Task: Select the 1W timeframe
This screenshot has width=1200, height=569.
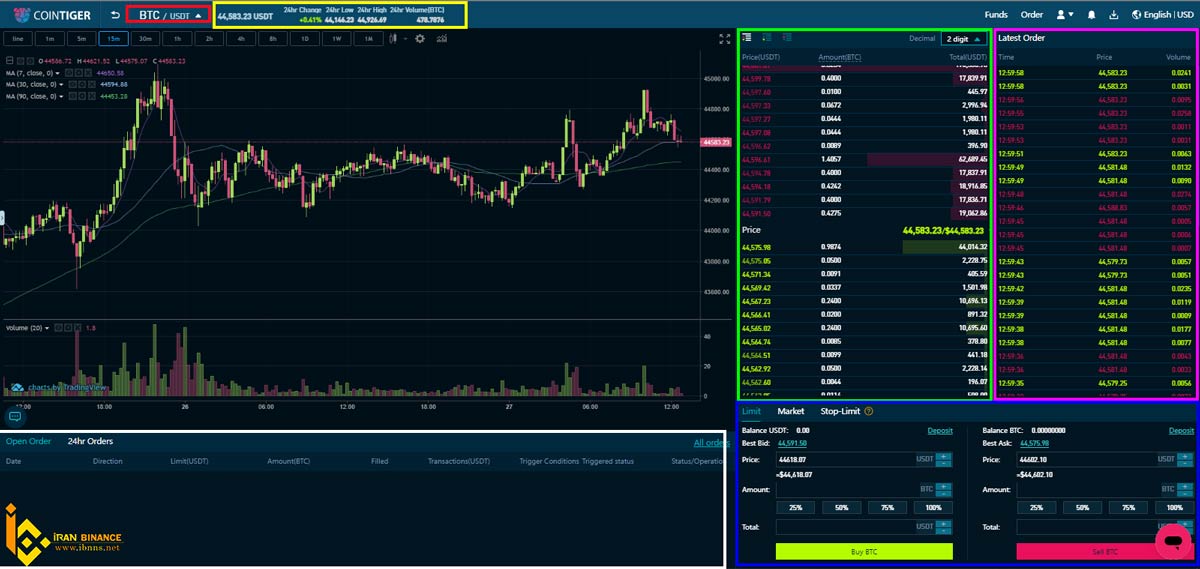Action: 337,38
